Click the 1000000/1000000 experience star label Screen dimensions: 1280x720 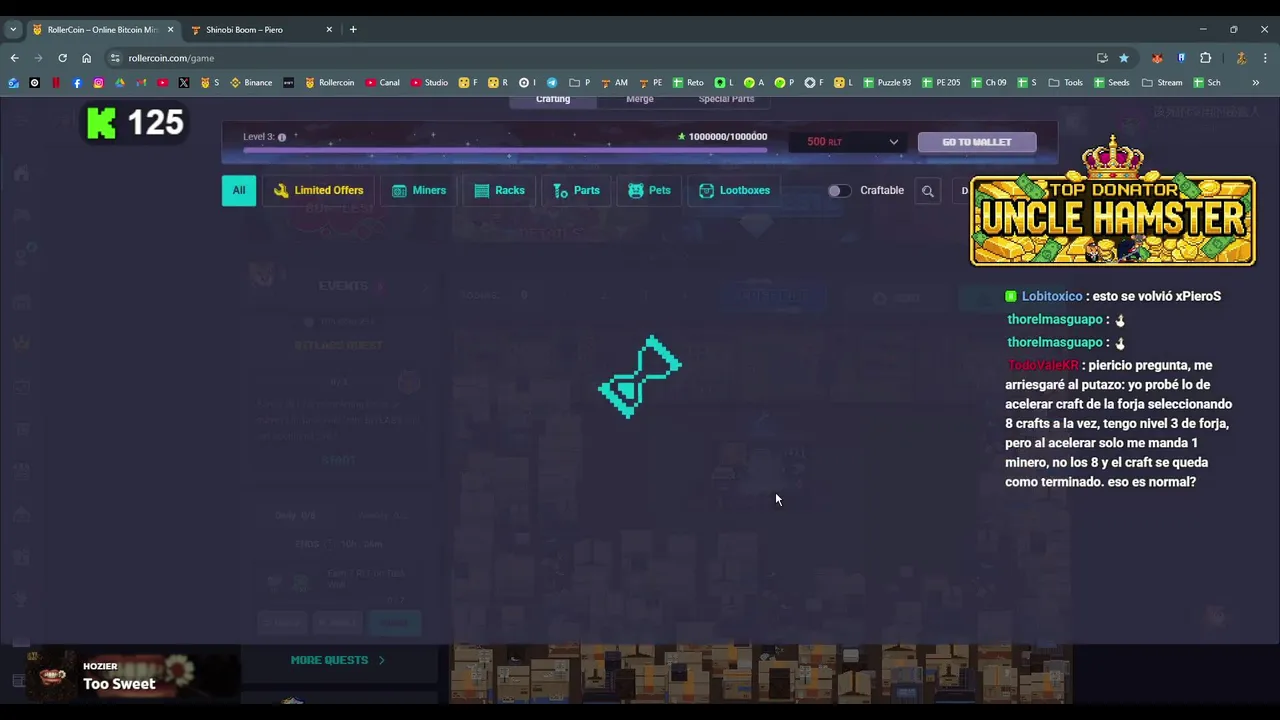[x=722, y=137]
